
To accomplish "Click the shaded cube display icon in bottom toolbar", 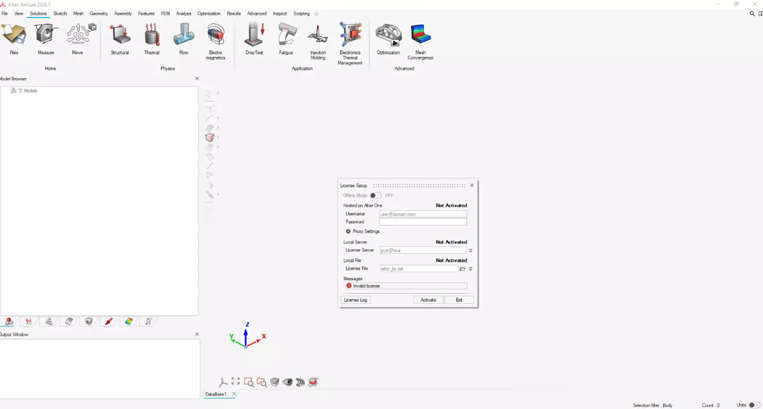I will [274, 382].
